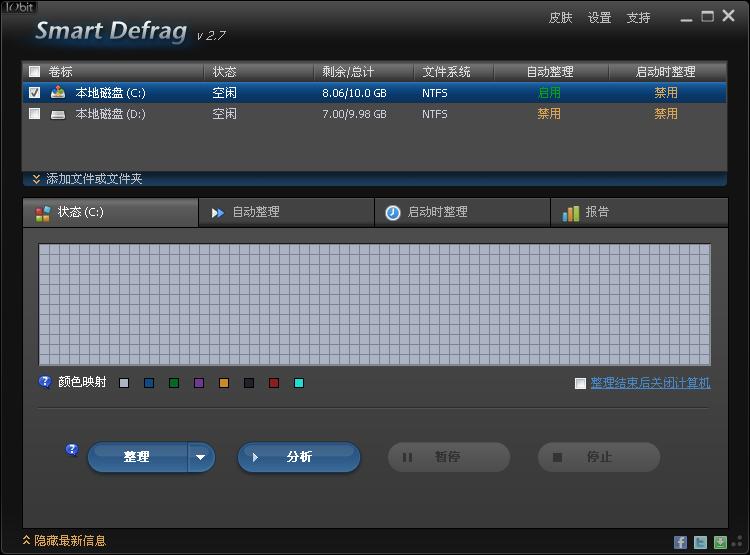Check the 本地磁盘 (D:) checkbox
The height and width of the screenshot is (555, 750).
point(35,114)
